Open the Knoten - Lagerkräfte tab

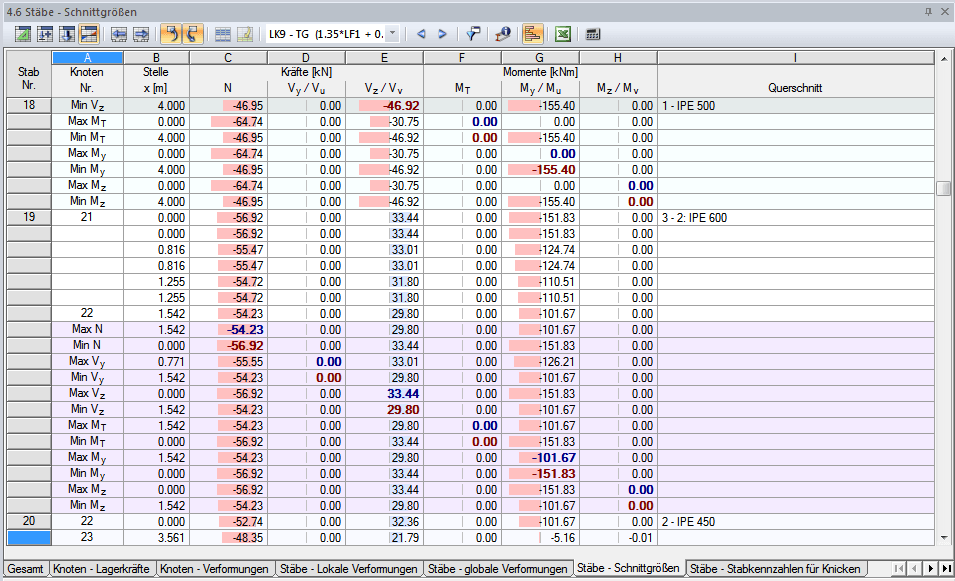click(x=101, y=569)
